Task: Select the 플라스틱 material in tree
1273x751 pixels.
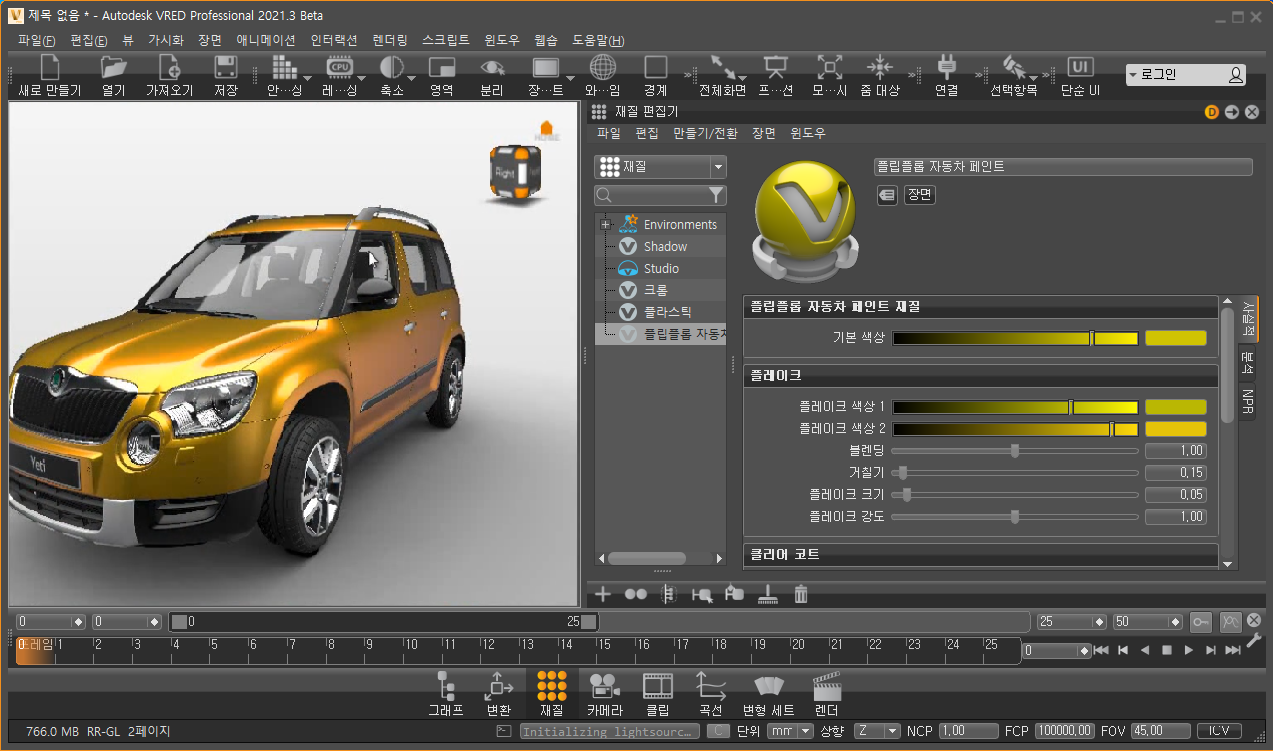Action: click(x=667, y=312)
